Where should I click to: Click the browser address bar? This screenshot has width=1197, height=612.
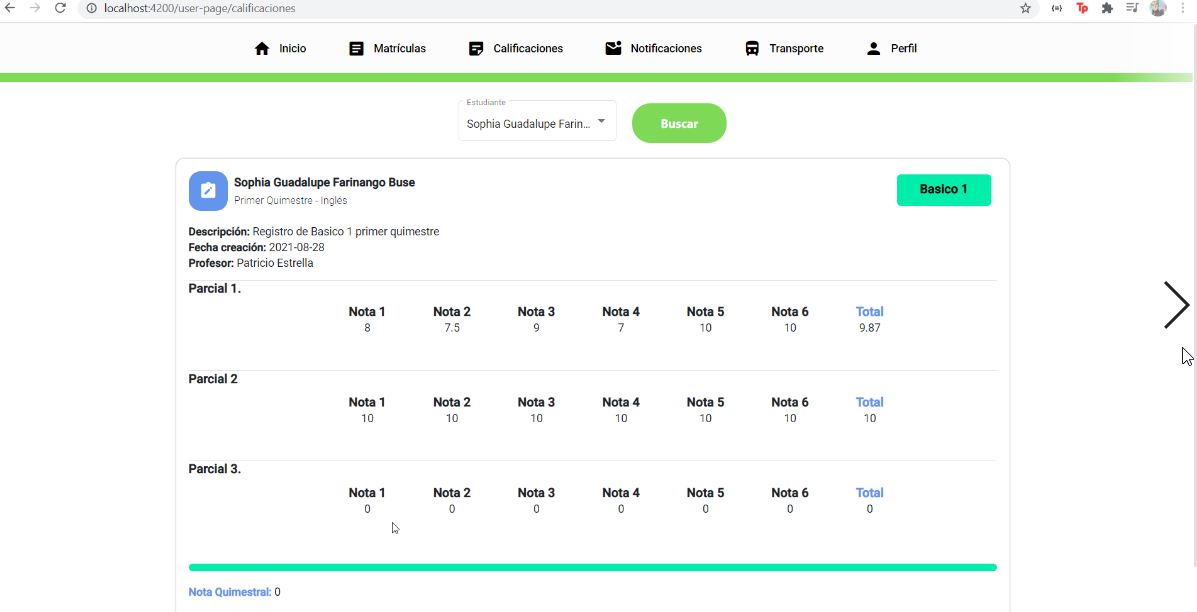point(300,9)
